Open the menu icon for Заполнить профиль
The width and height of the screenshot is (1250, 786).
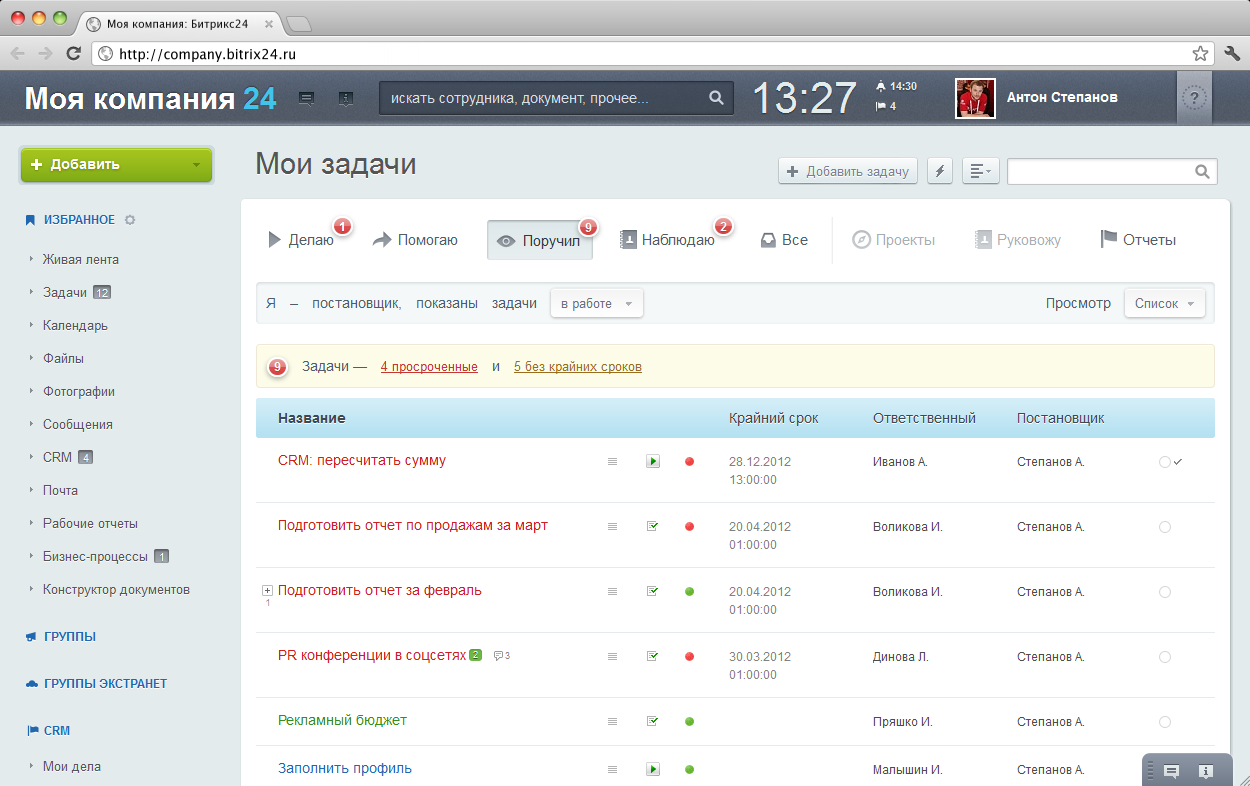613,769
